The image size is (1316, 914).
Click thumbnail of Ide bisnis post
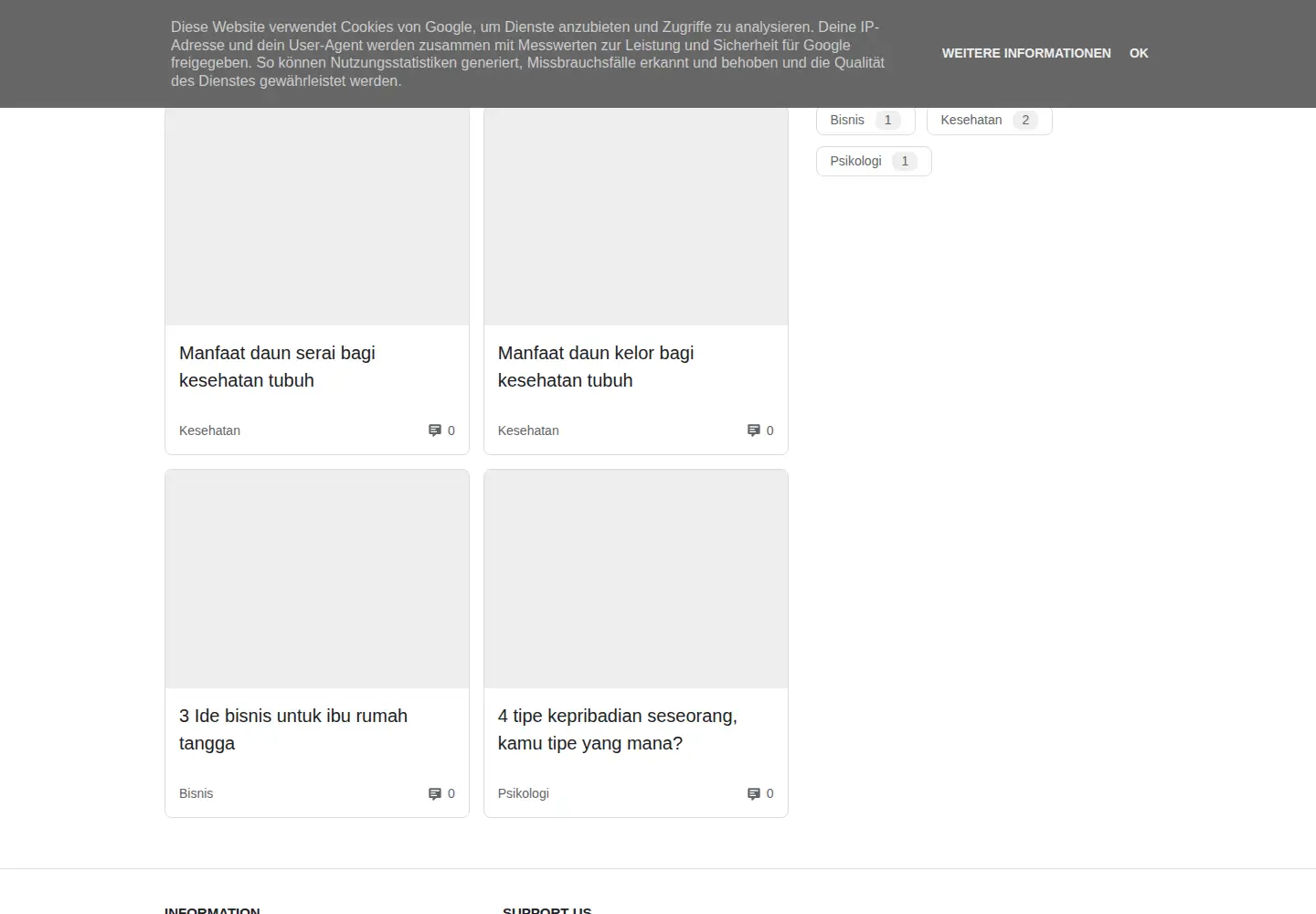pyautogui.click(x=317, y=579)
